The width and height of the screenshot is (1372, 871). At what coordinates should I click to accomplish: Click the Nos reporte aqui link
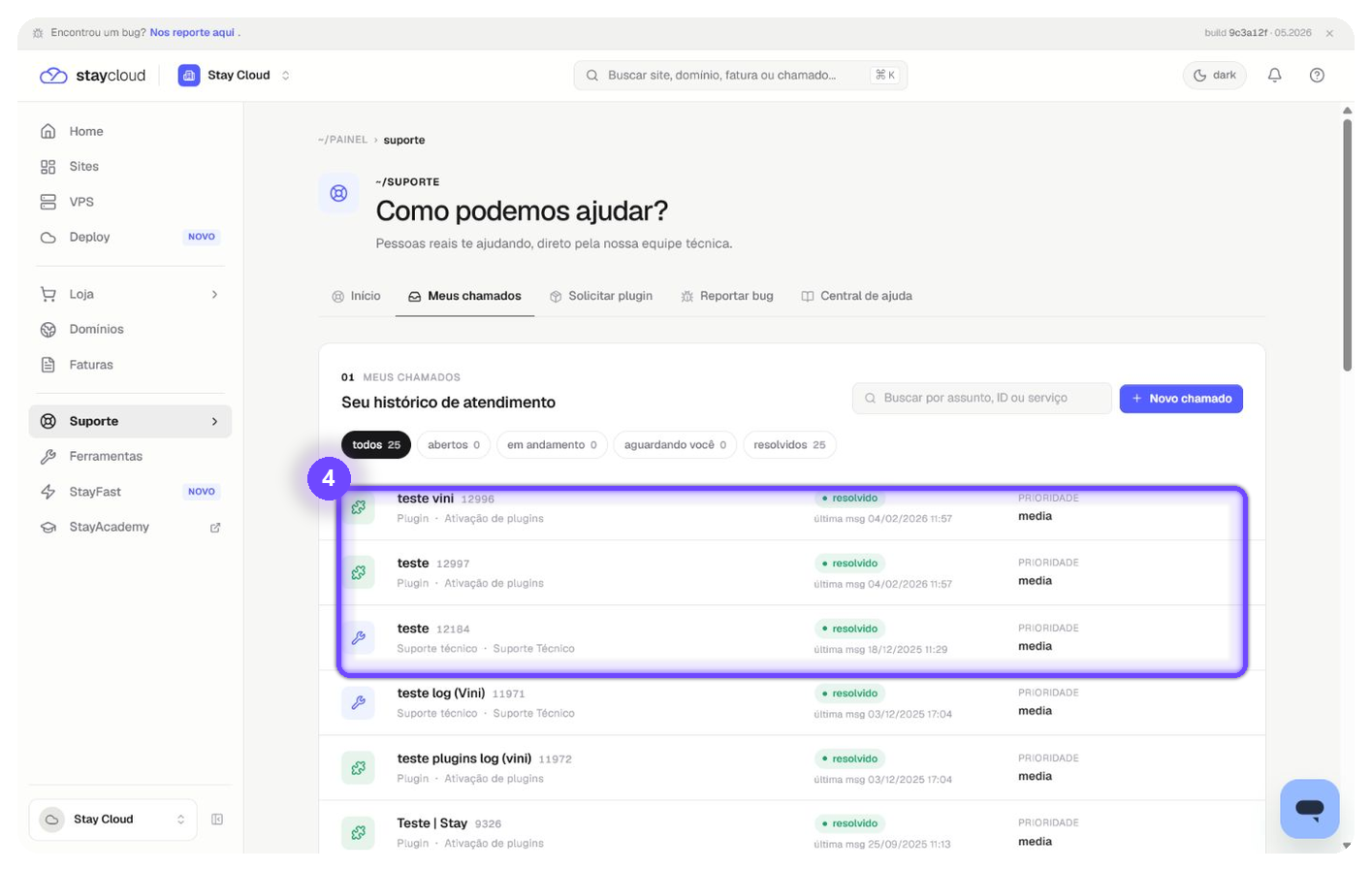pyautogui.click(x=192, y=33)
